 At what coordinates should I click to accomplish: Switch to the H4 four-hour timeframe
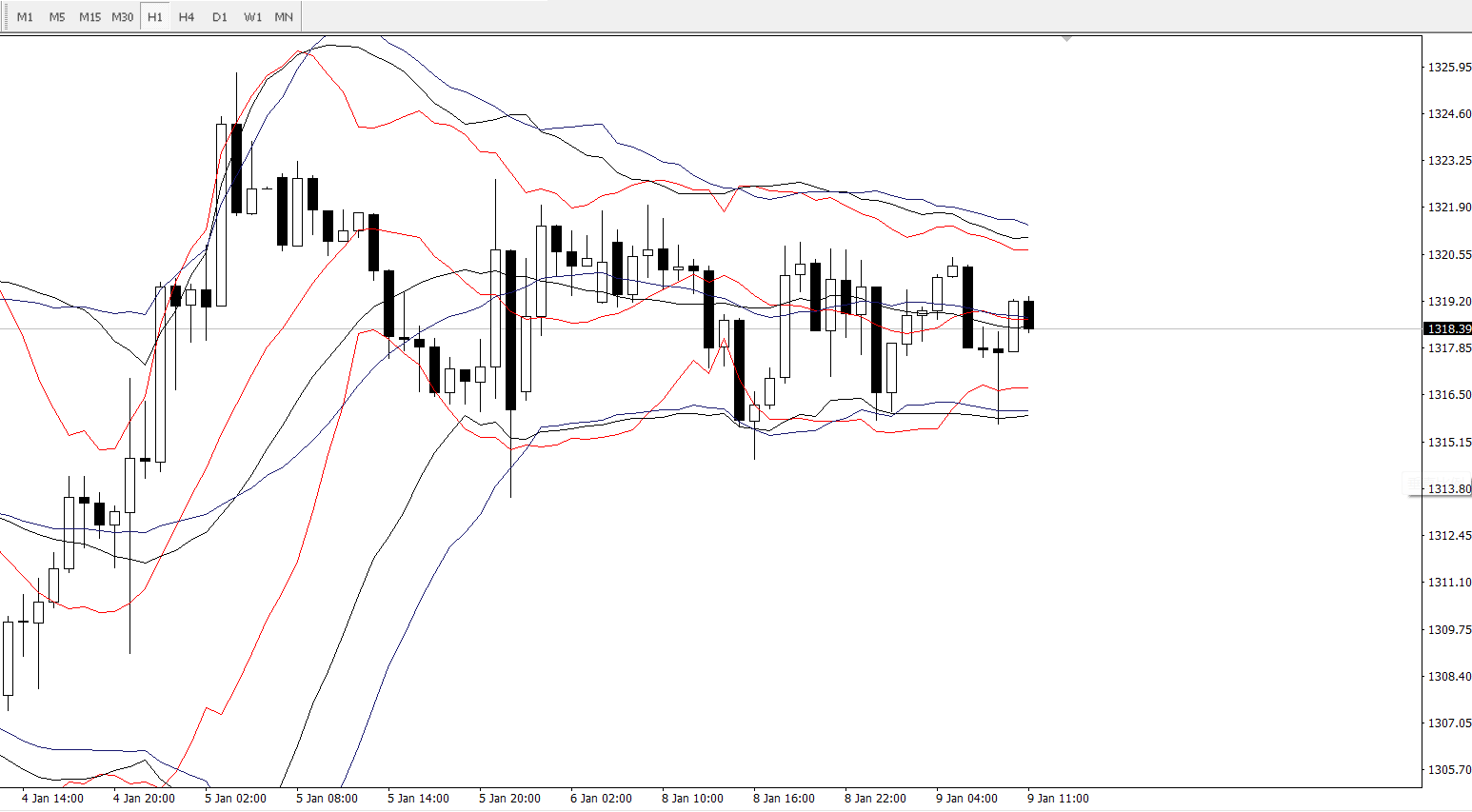coord(187,17)
